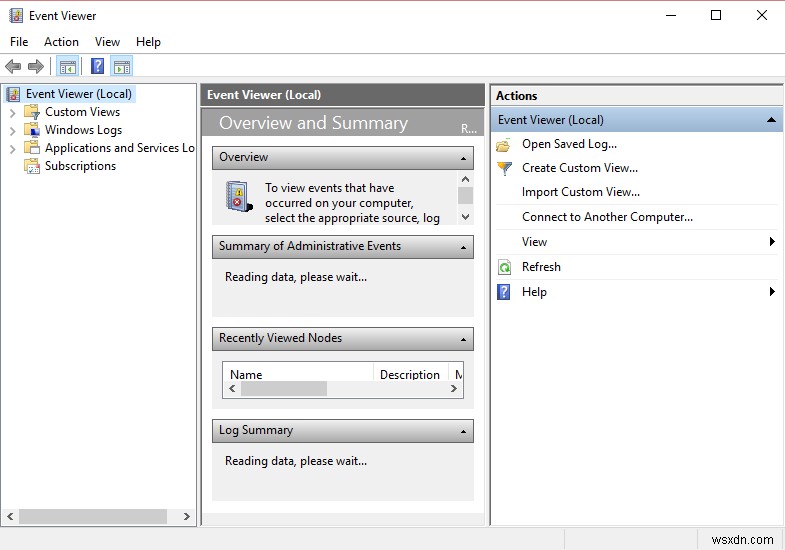Toggle the Show/Hide Console Tree toolbar icon
This screenshot has height=550, width=785.
68,66
